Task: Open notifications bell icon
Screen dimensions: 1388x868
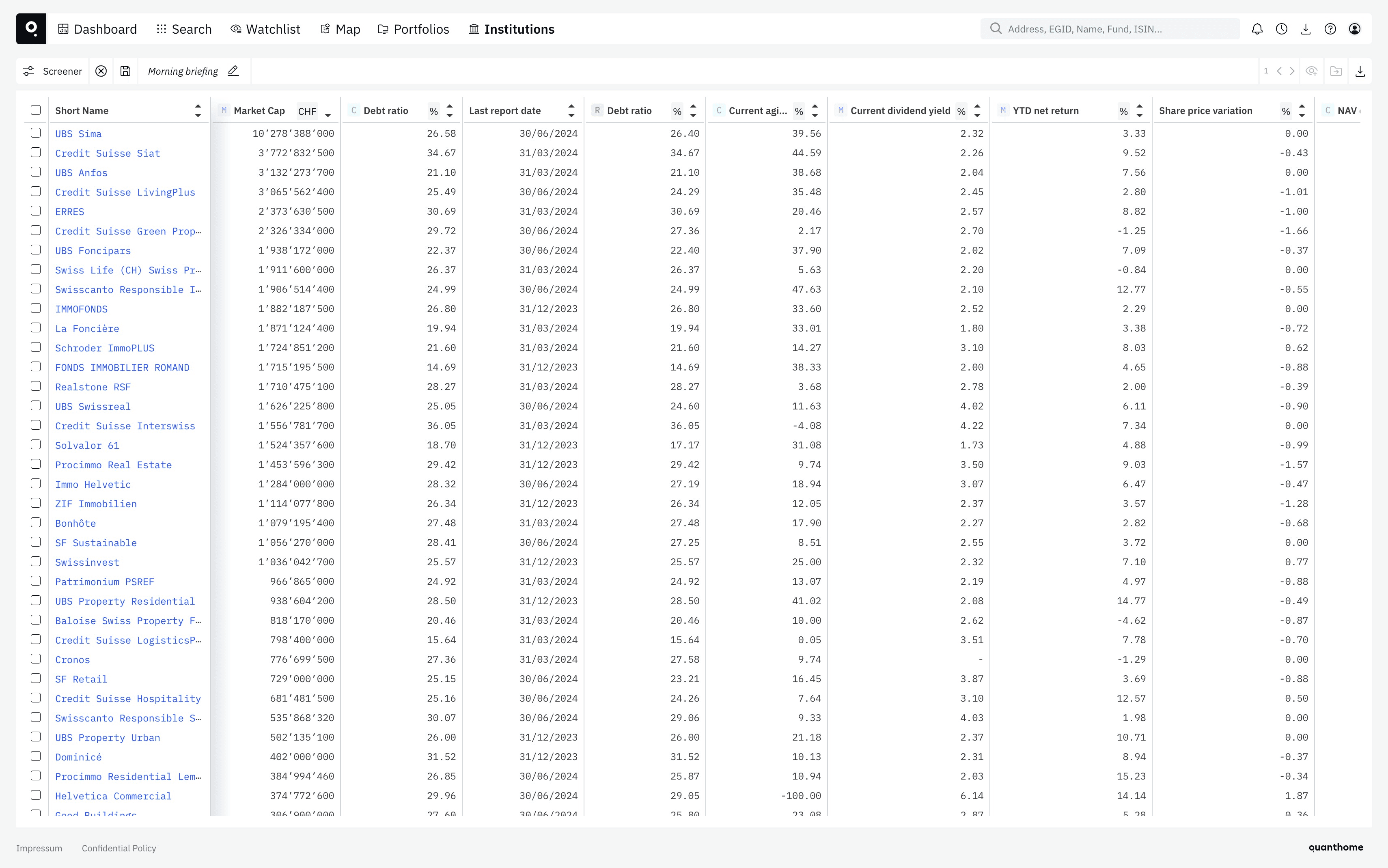Action: [1257, 29]
